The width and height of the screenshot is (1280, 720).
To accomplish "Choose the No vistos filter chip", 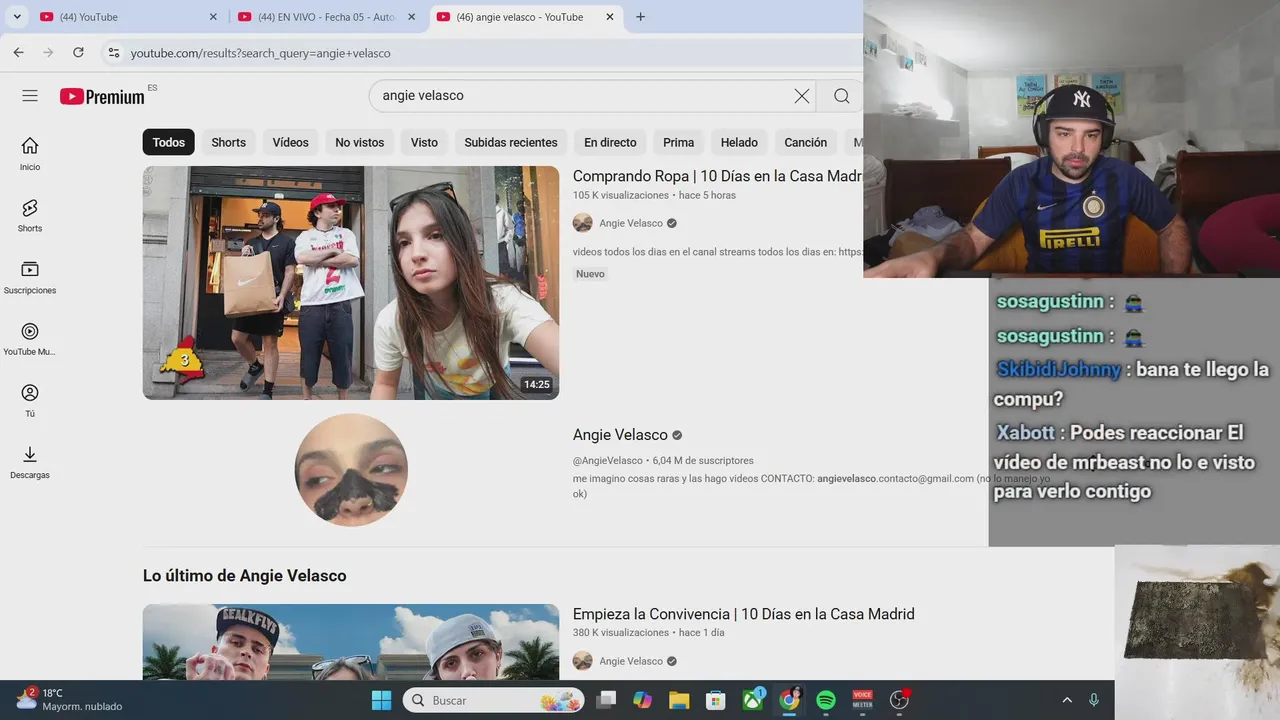I will [359, 142].
